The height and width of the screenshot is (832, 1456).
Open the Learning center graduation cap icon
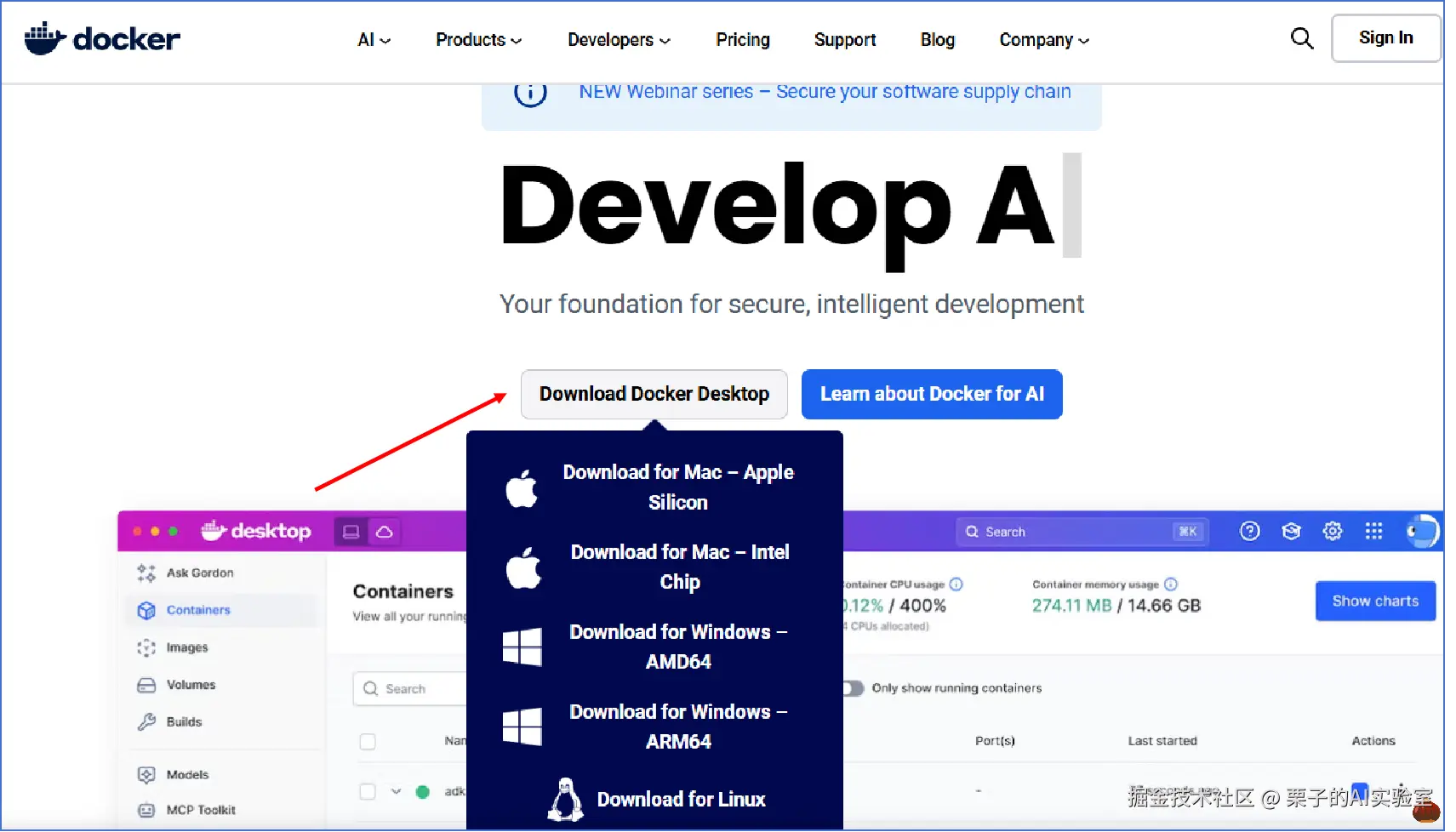coord(1291,532)
